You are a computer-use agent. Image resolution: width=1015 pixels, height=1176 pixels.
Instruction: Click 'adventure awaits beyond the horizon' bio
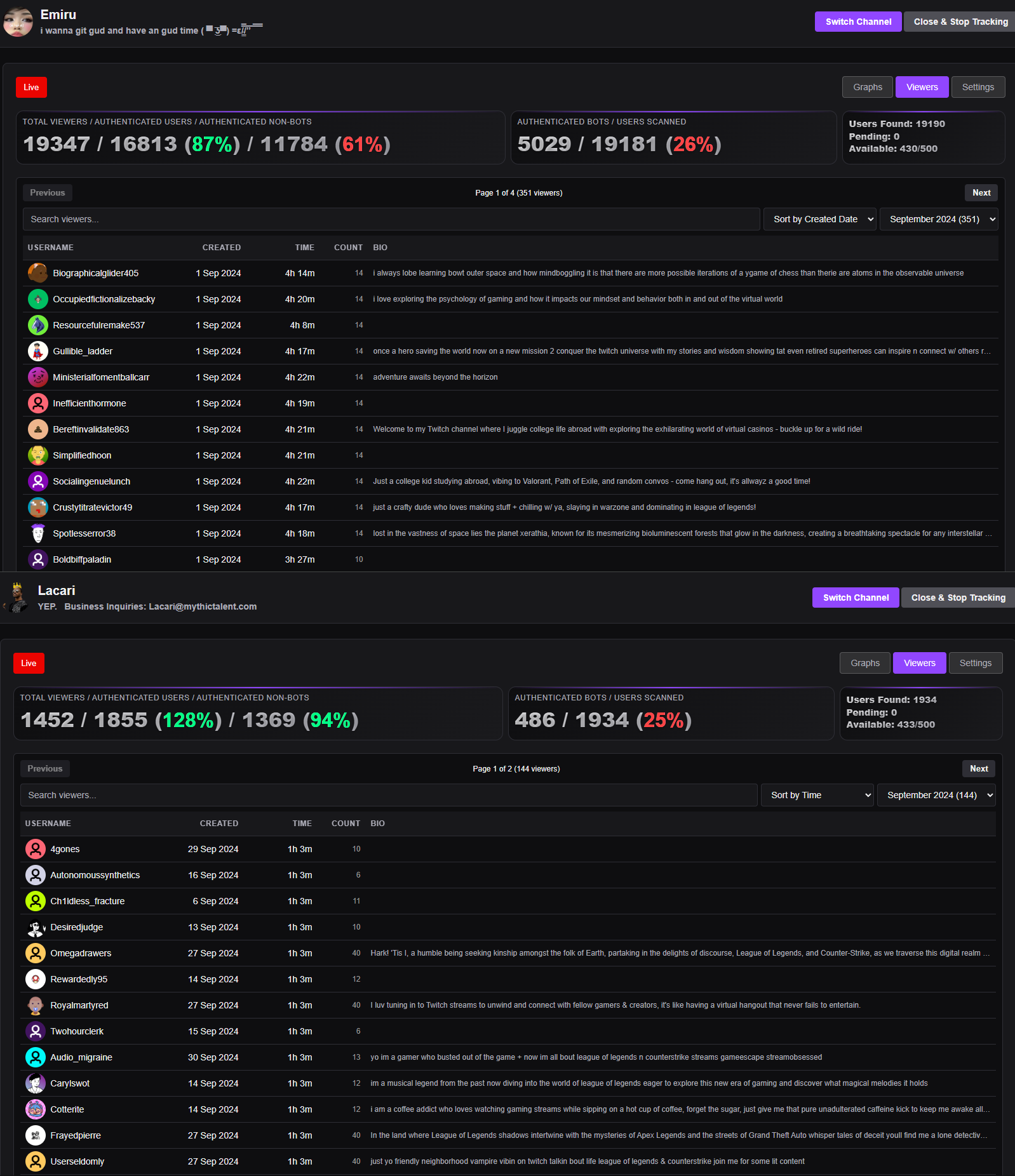[x=435, y=377]
